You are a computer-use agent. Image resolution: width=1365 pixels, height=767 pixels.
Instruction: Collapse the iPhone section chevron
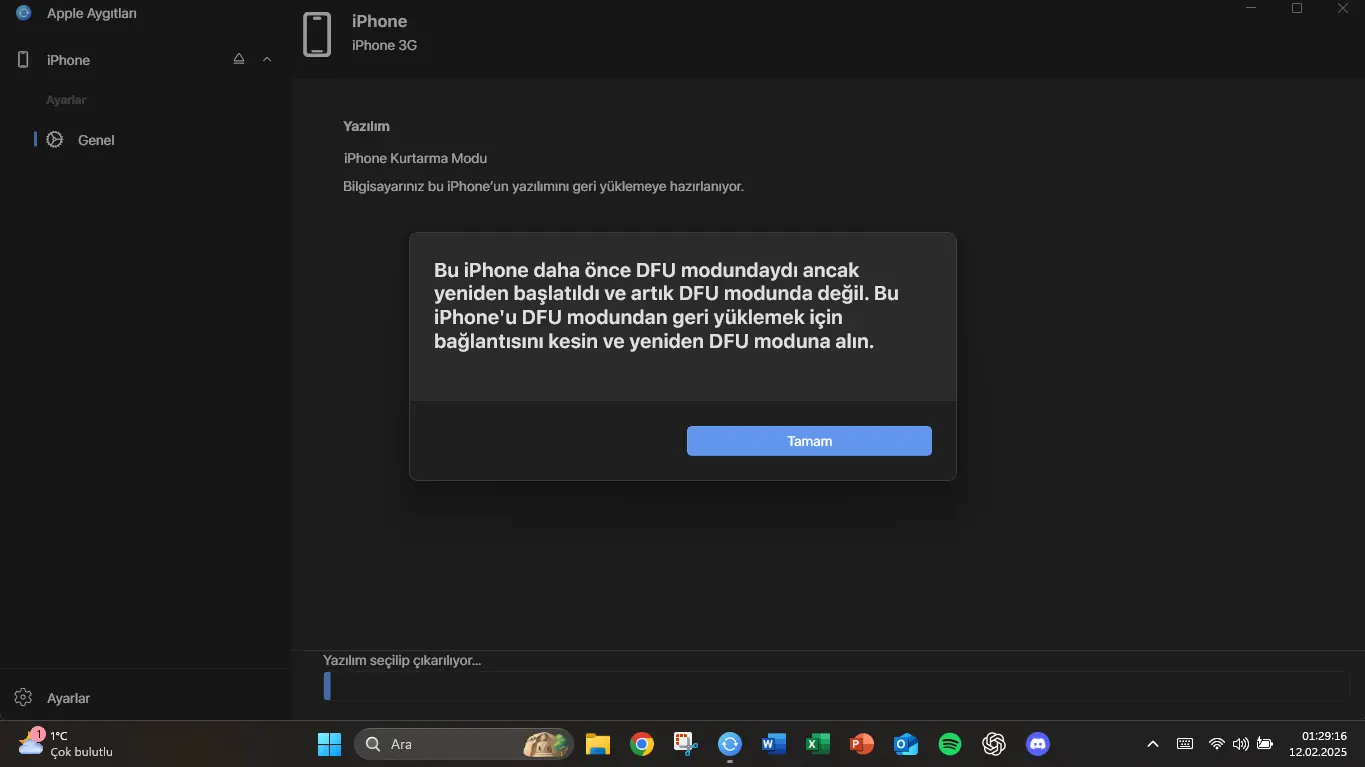(x=267, y=59)
